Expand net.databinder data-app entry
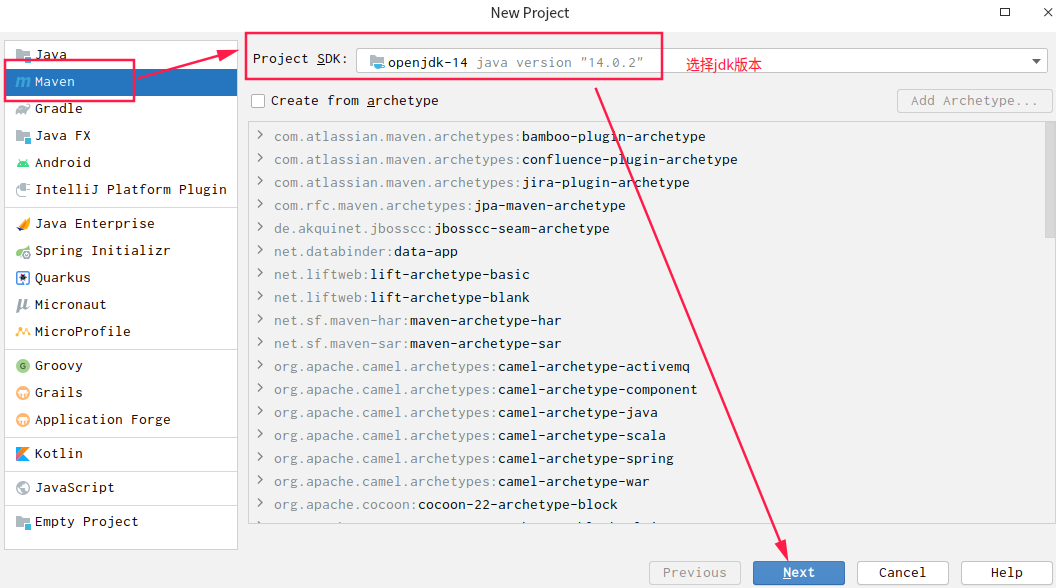Viewport: 1056px width, 588px height. (x=261, y=250)
